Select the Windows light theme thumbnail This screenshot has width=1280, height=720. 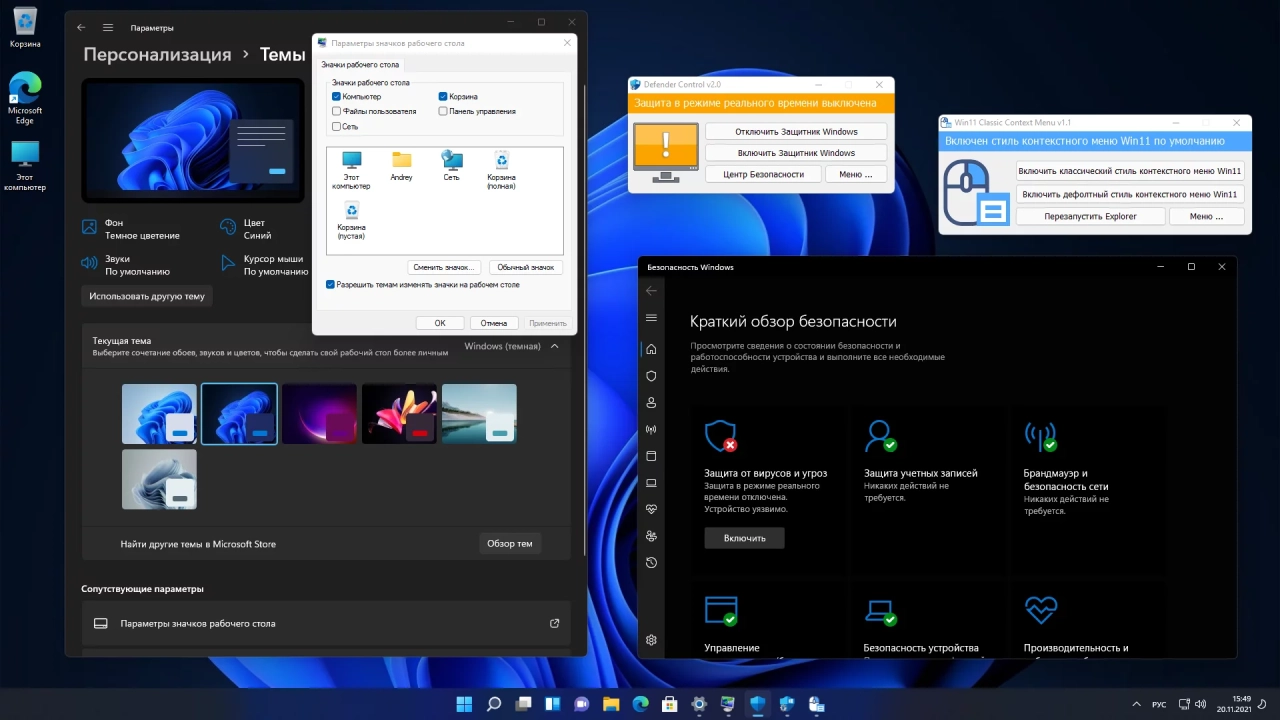tap(159, 414)
